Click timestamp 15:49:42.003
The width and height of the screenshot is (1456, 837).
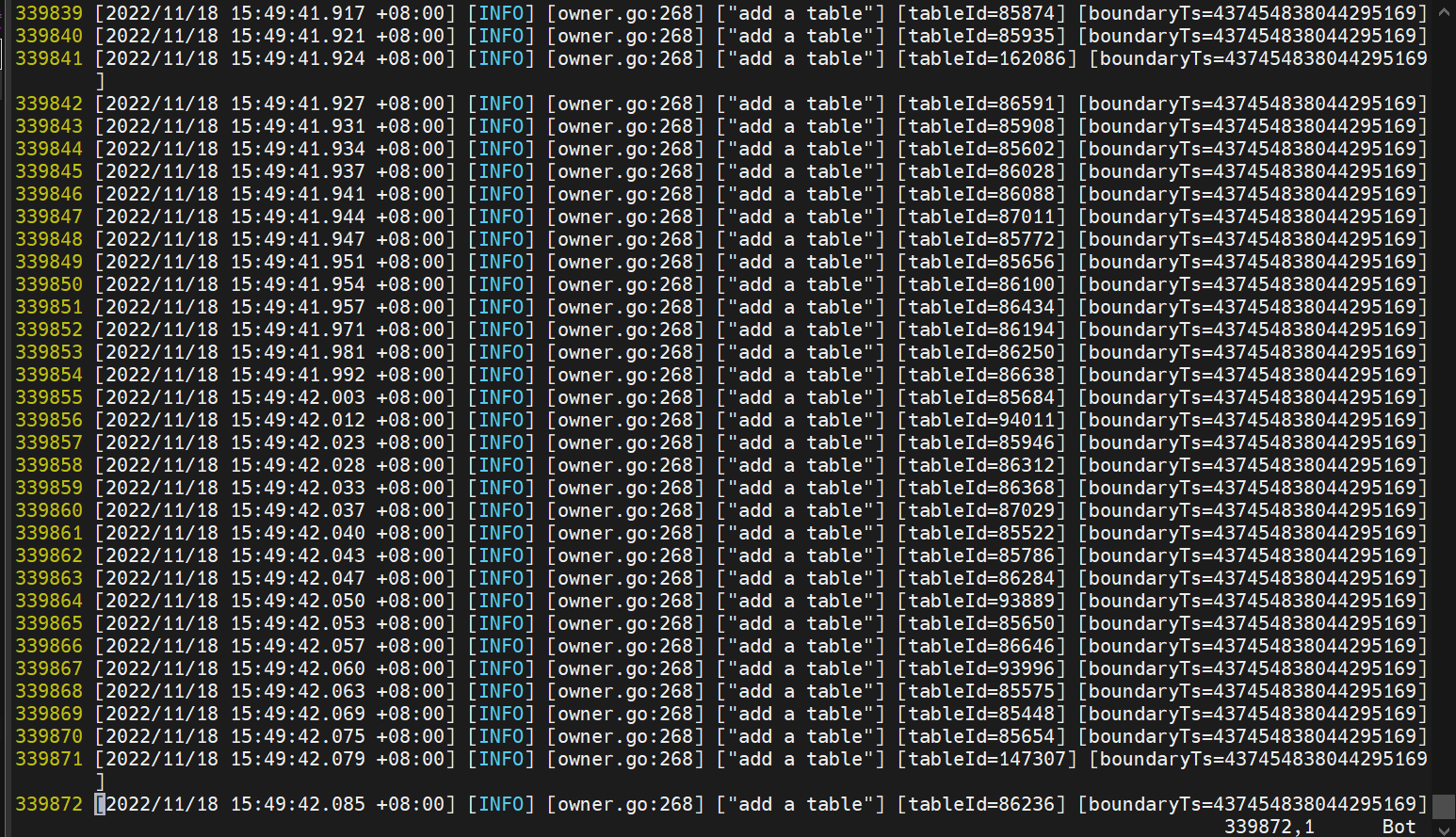coord(298,397)
